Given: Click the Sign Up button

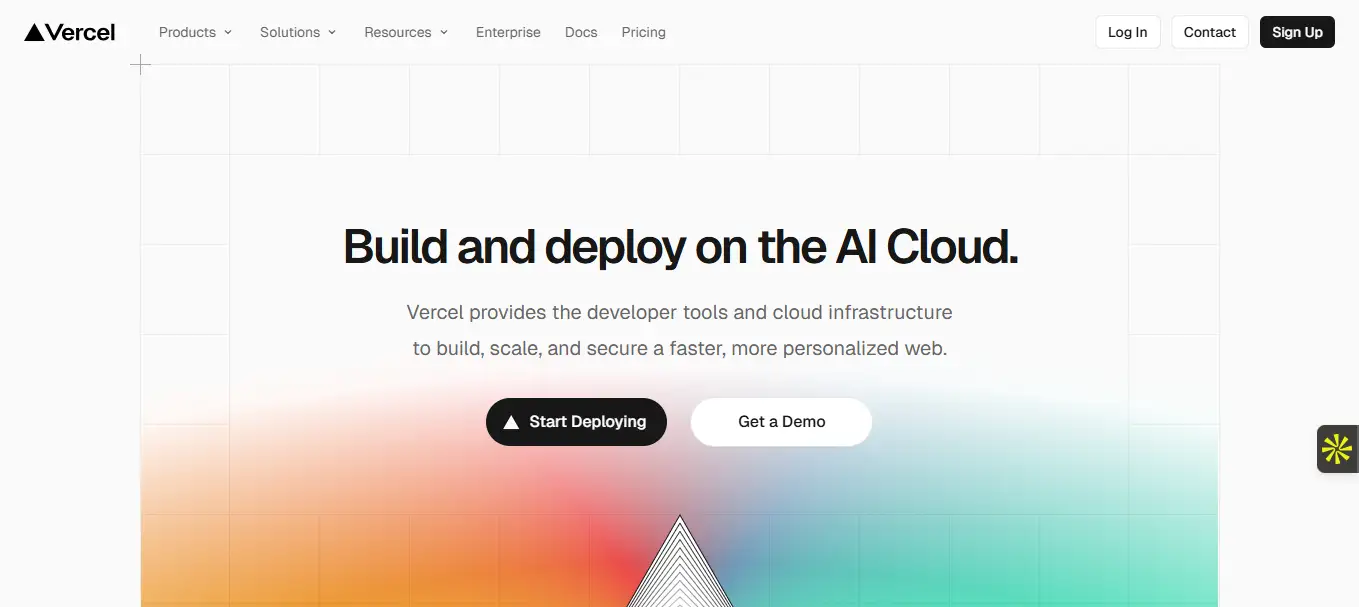Looking at the screenshot, I should [x=1297, y=32].
